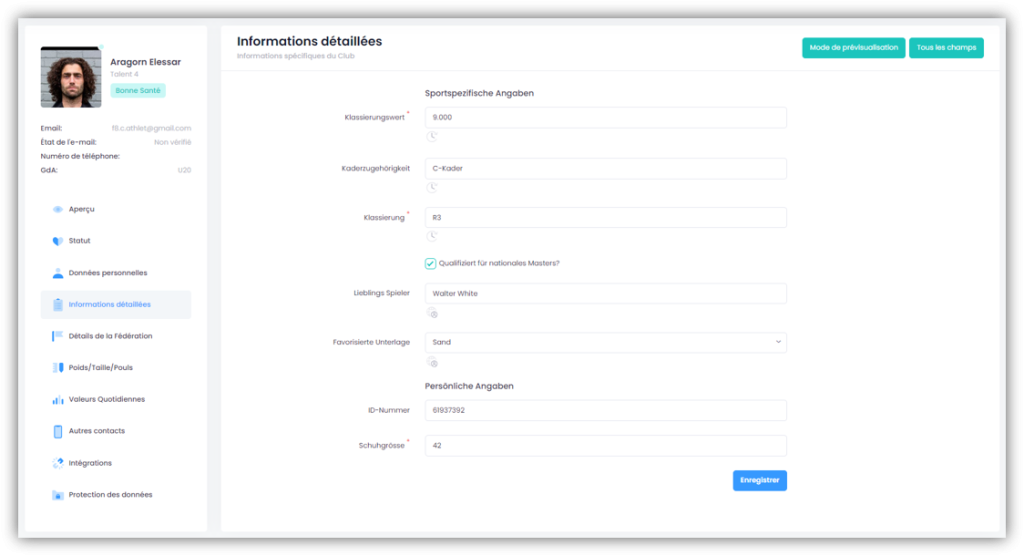1024x556 pixels.
Task: Open Aperçu via its eye icon
Action: [58, 209]
